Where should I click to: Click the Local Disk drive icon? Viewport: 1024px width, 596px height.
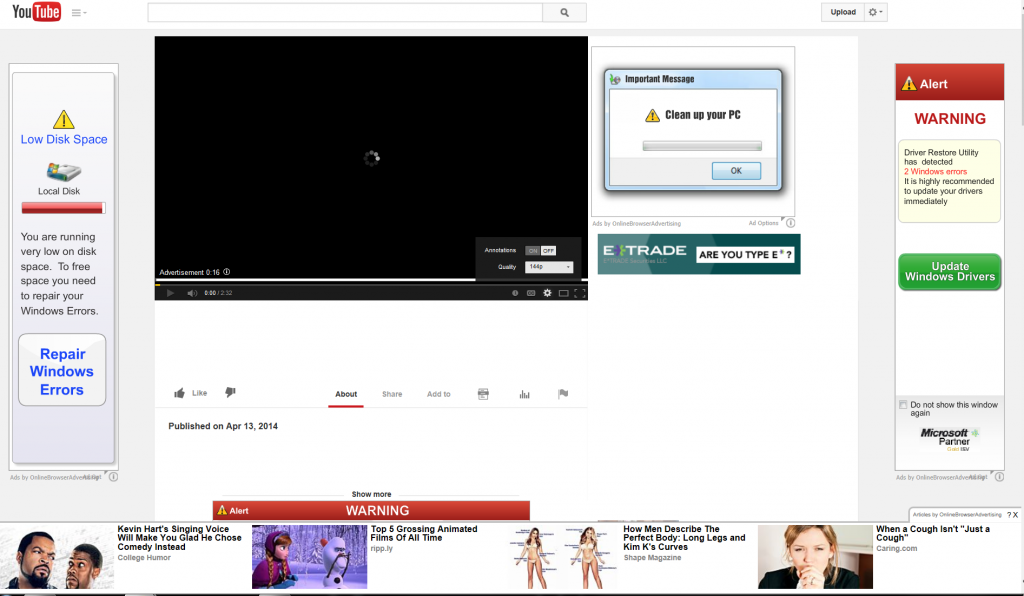click(x=63, y=172)
